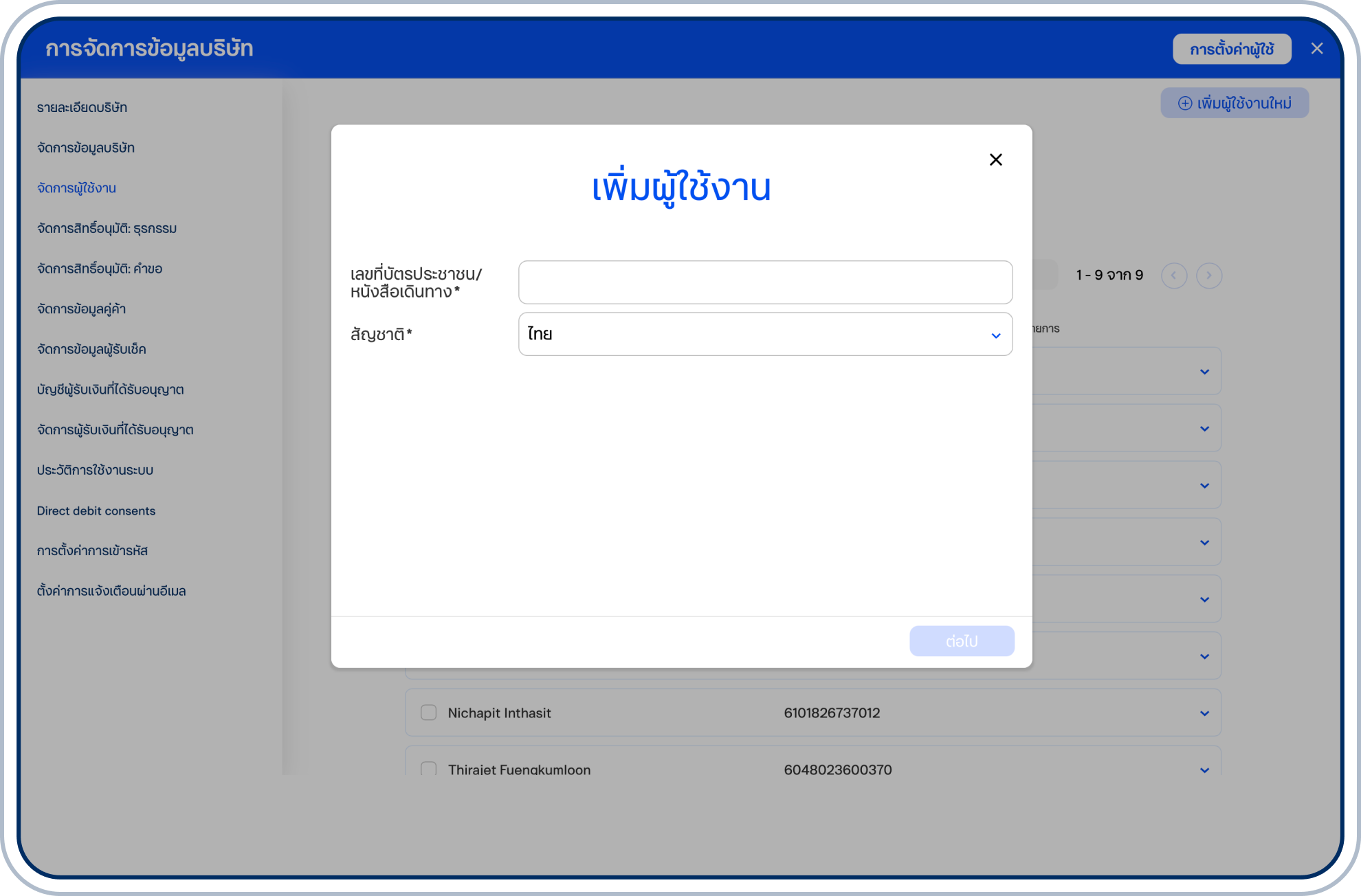This screenshot has height=896, width=1361.
Task: Select จัดการข้อมูลบริษัท from the sidebar
Action: tap(86, 147)
